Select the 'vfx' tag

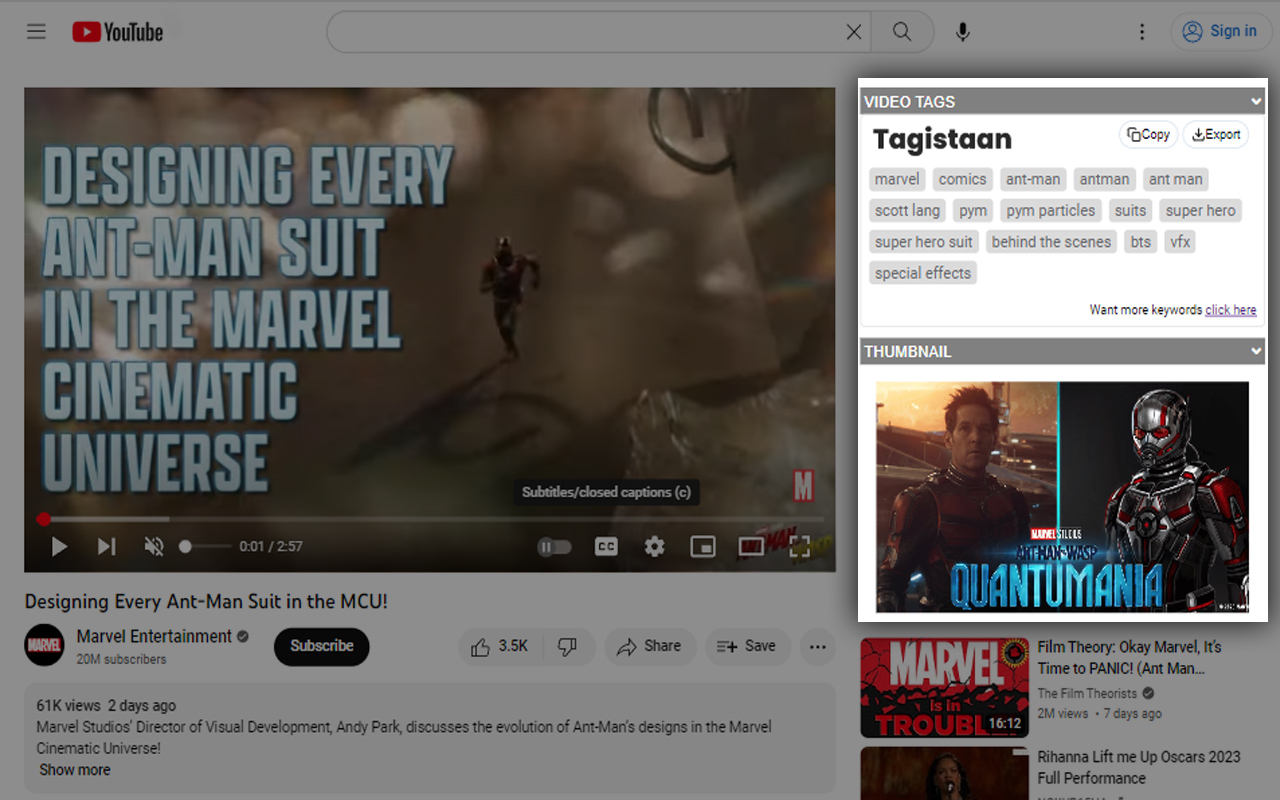coord(1180,241)
